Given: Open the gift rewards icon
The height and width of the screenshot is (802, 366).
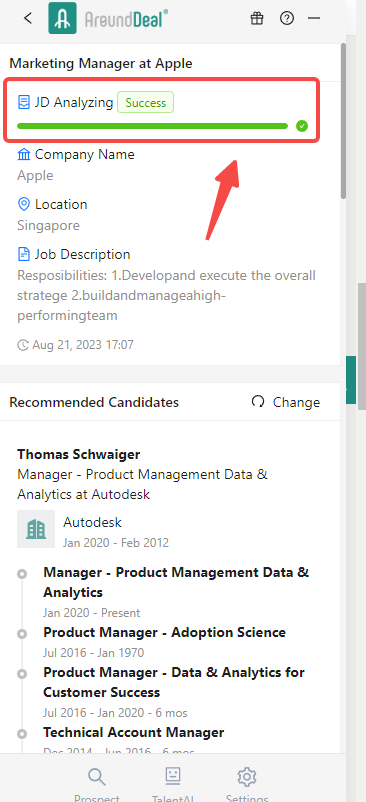Looking at the screenshot, I should pos(257,18).
